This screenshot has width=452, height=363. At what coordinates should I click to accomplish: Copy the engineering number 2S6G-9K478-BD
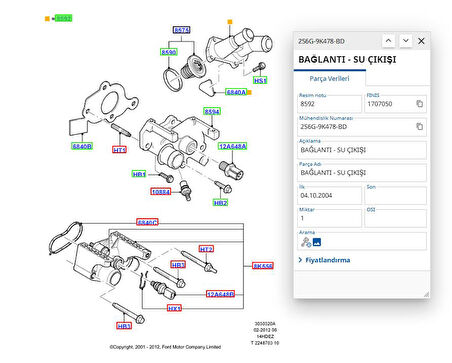pos(420,126)
